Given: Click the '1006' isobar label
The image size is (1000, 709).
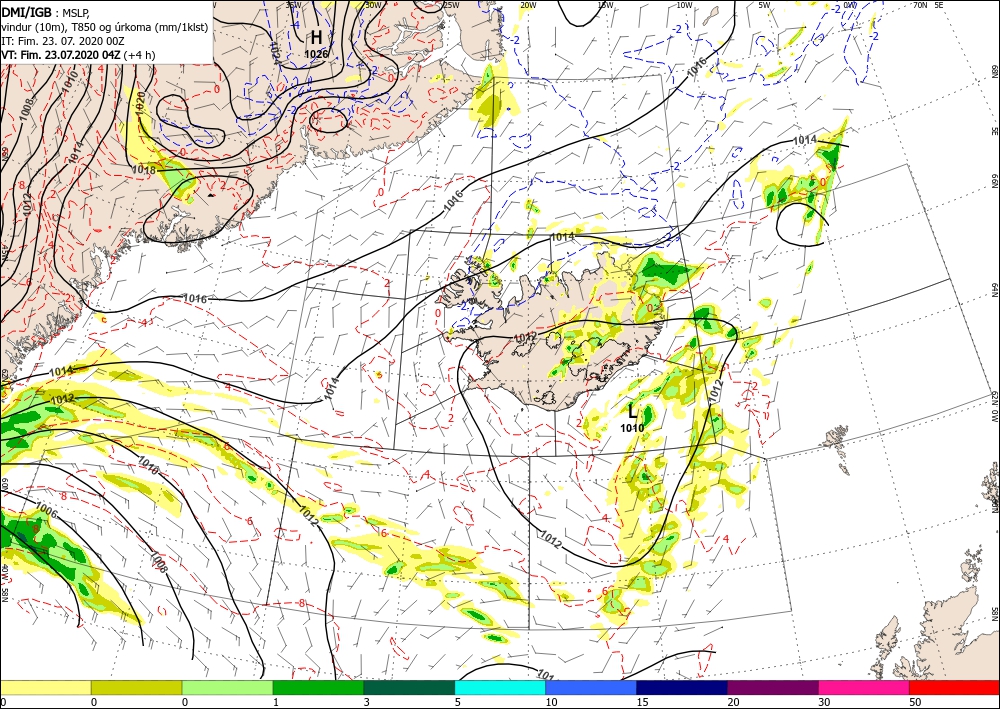Looking at the screenshot, I should (47, 510).
